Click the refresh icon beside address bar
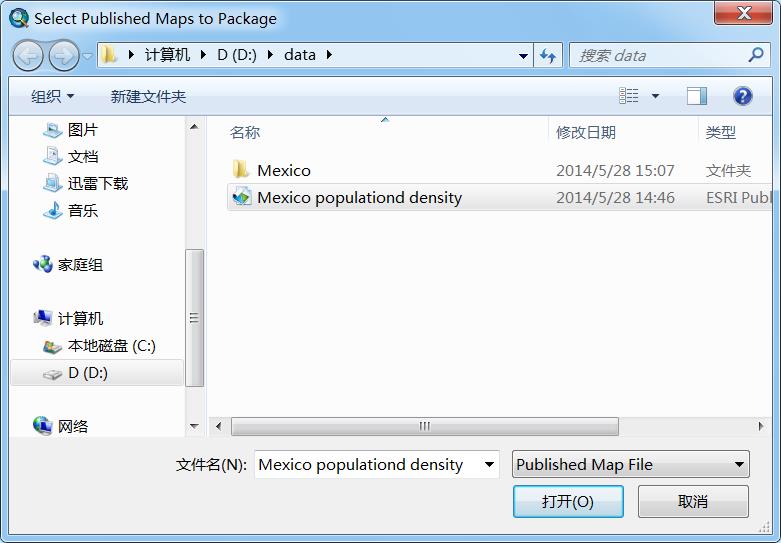This screenshot has height=543, width=781. (x=548, y=55)
